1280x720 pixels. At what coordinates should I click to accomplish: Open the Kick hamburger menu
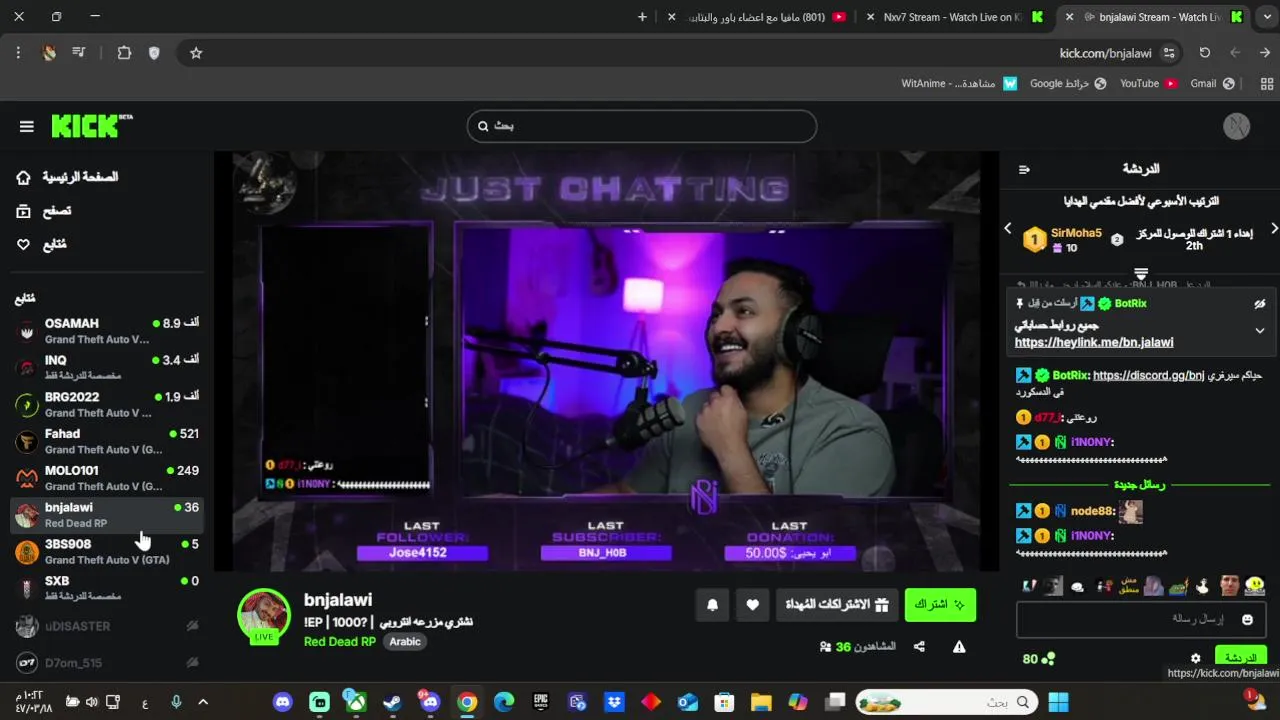click(27, 126)
